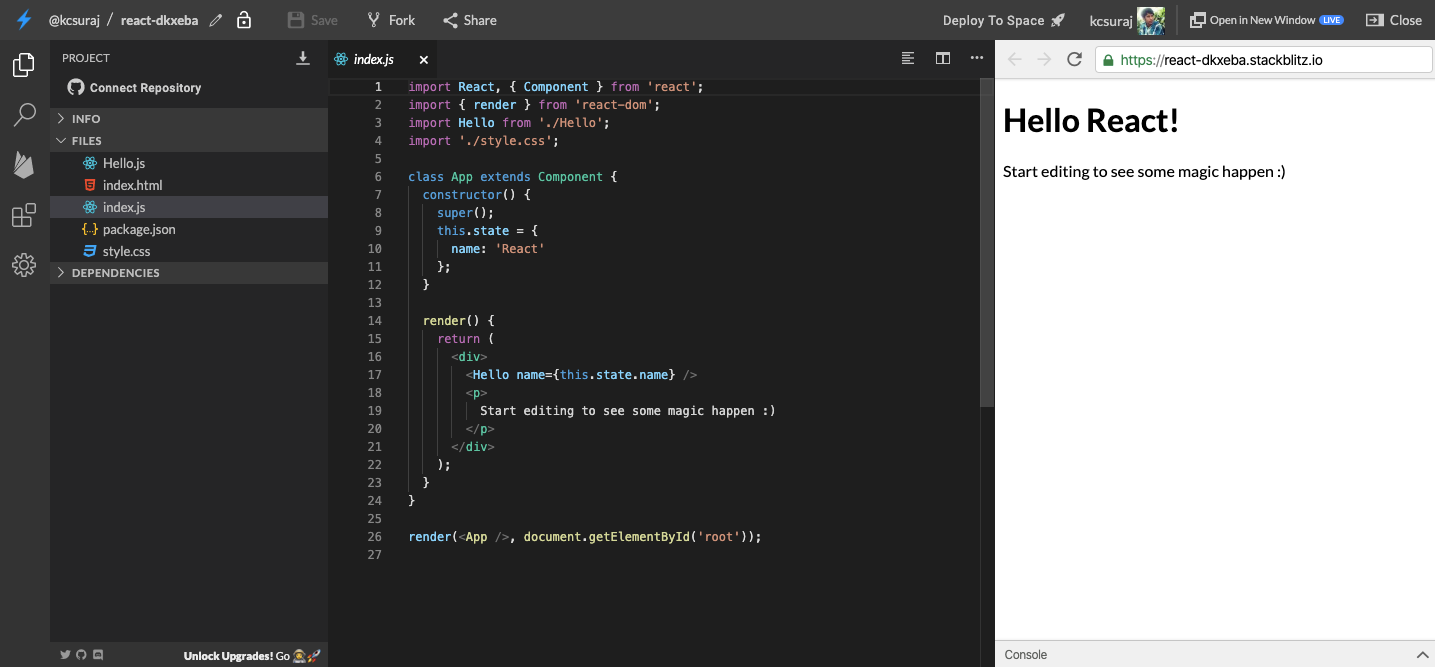Open the Search panel from the sidebar
The height and width of the screenshot is (667, 1435).
click(24, 115)
